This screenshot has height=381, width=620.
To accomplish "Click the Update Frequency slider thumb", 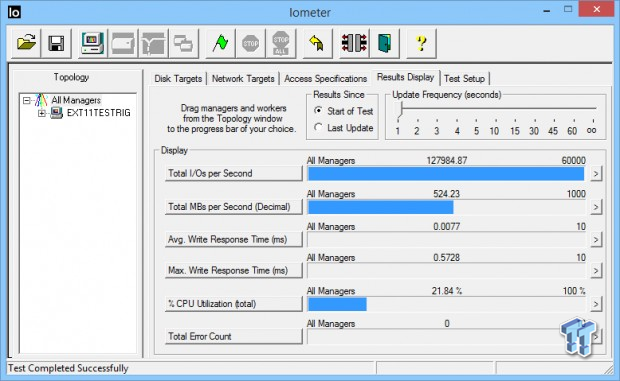I will point(400,109).
